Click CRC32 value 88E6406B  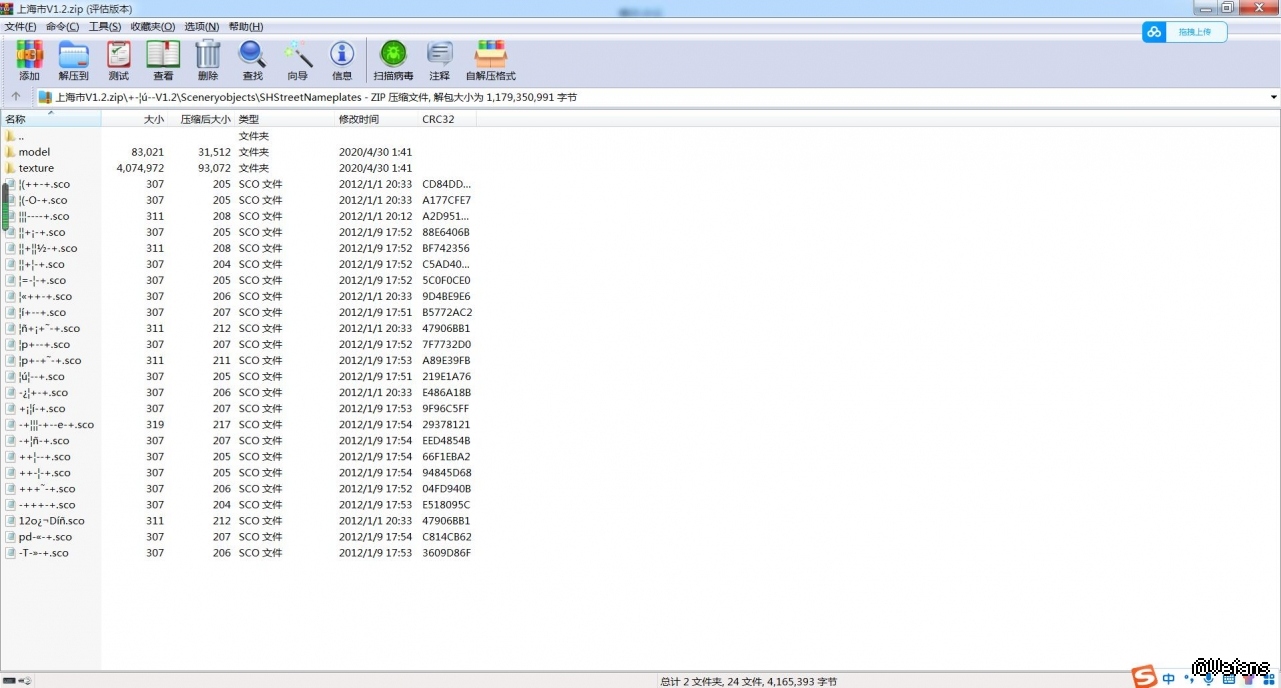click(446, 232)
